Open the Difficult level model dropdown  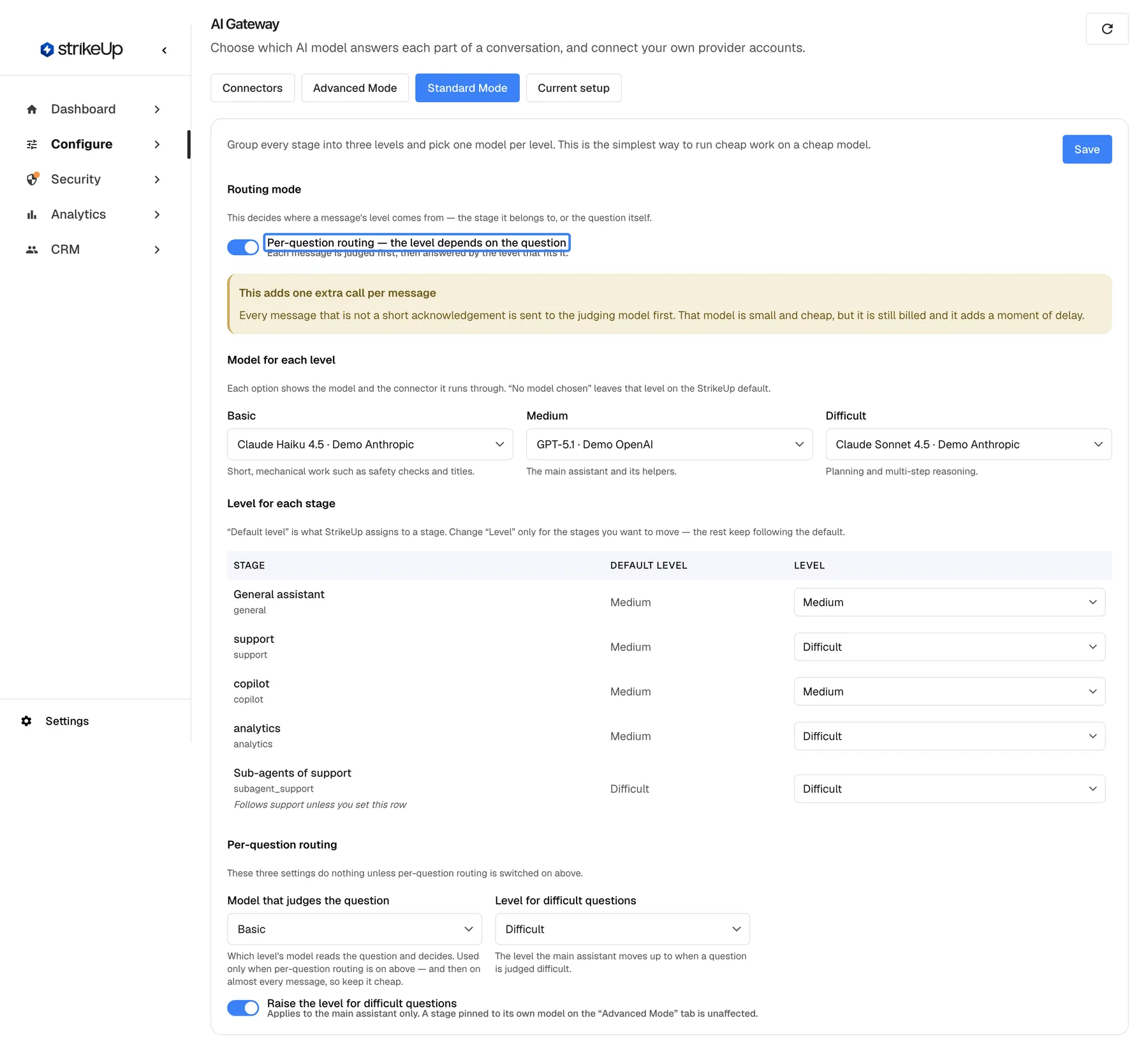click(x=968, y=444)
